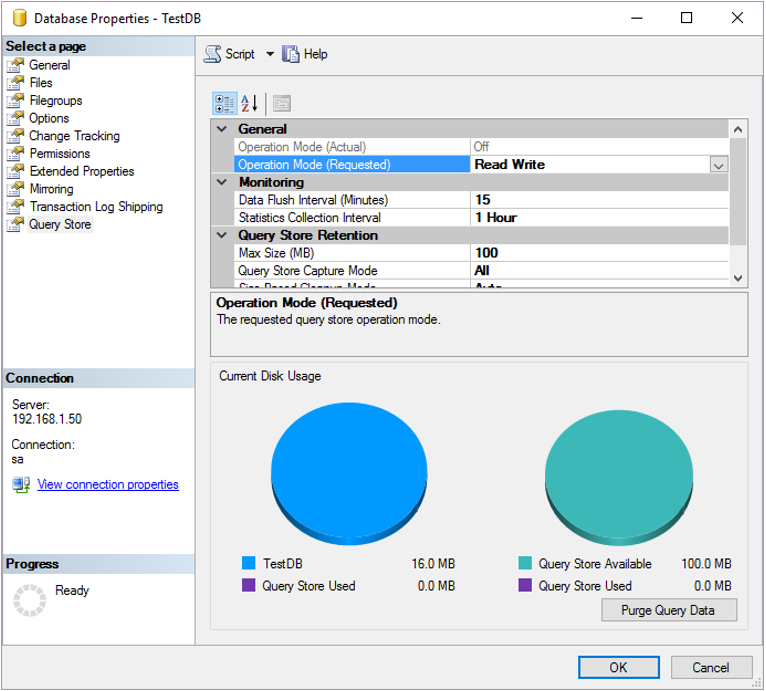This screenshot has height=691, width=766.
Task: Click the Script icon in toolbar
Action: coord(213,54)
